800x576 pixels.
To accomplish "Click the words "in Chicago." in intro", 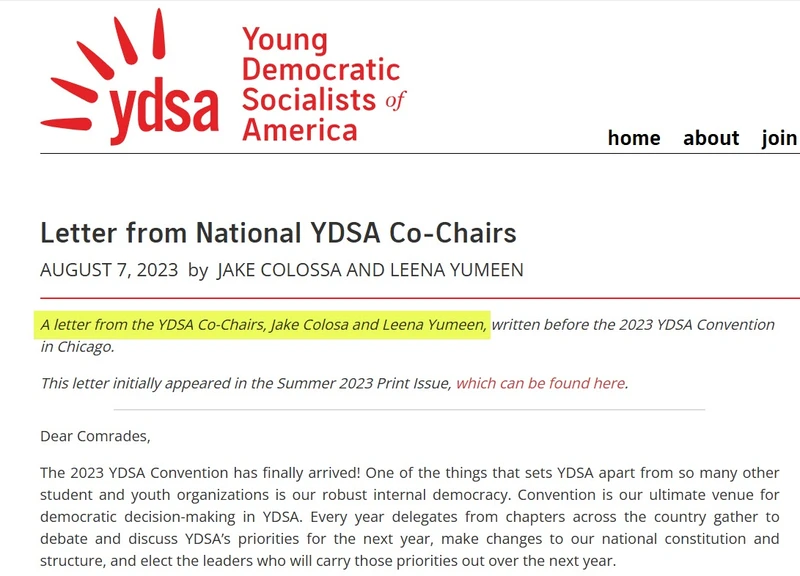I will point(78,347).
